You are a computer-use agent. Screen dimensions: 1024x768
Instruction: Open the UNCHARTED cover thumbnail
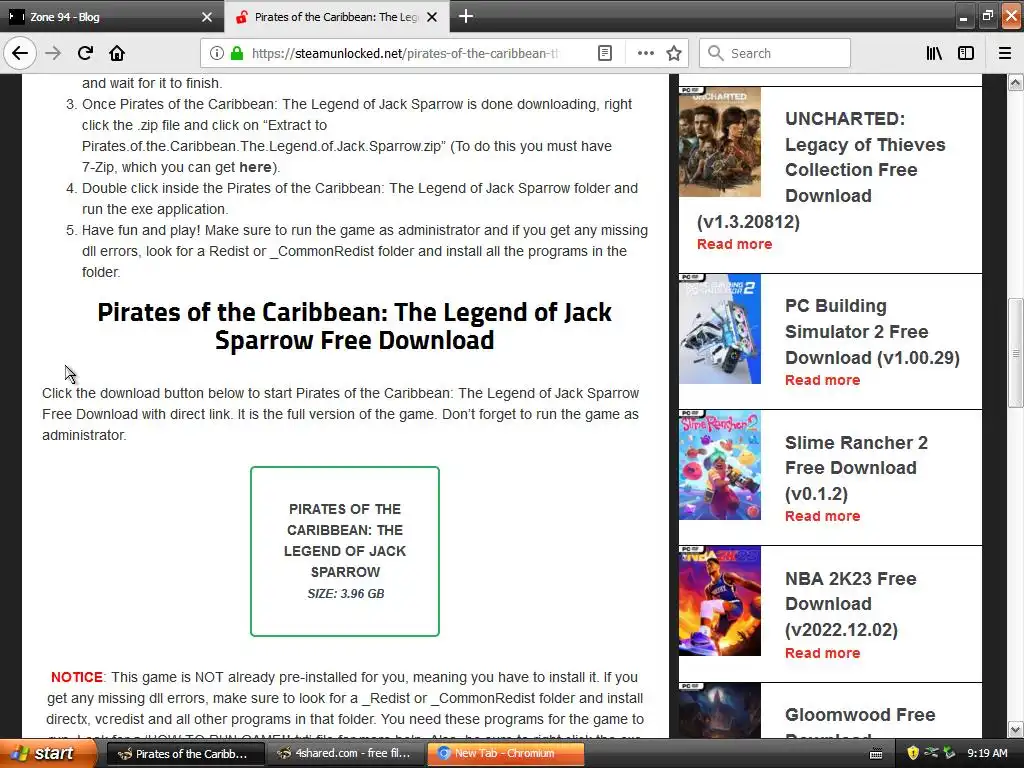pyautogui.click(x=720, y=142)
